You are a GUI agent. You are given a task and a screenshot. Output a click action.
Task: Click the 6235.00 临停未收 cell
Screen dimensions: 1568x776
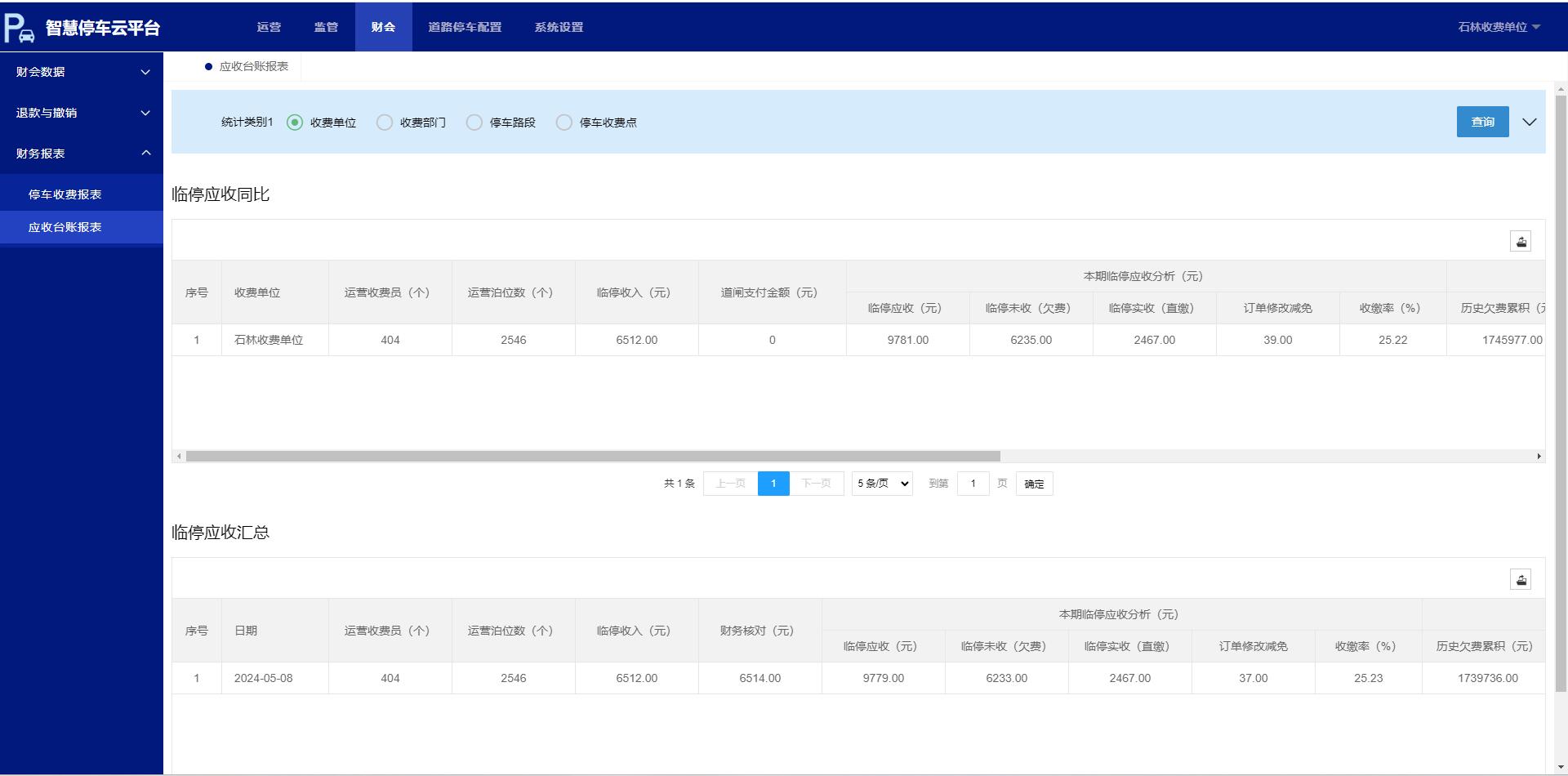pos(1031,340)
